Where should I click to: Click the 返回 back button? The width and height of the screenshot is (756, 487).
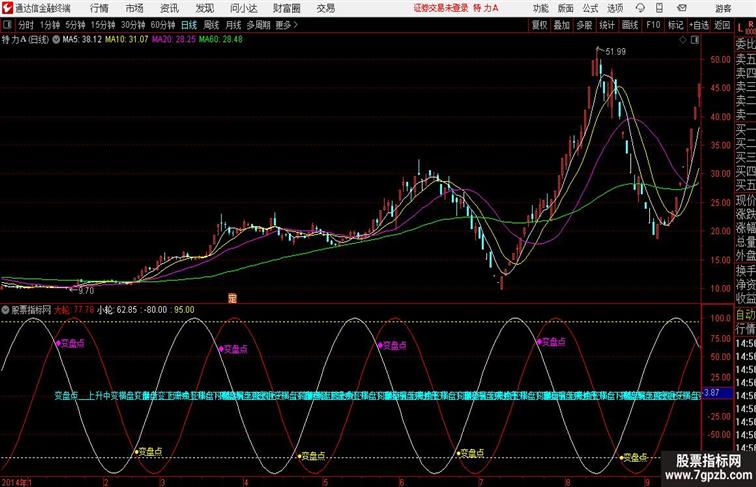[x=722, y=25]
